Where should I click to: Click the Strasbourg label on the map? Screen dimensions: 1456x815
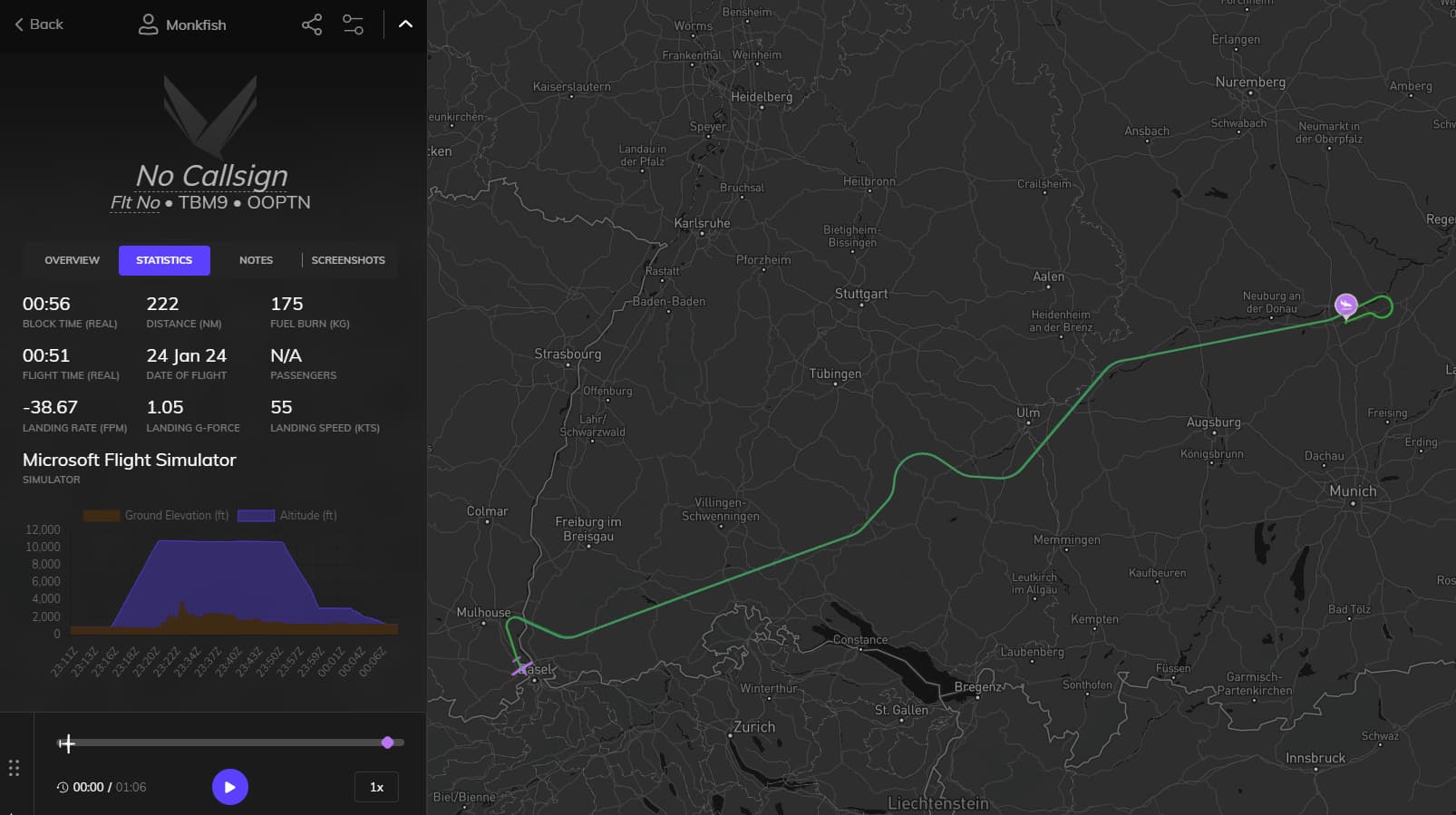pyautogui.click(x=568, y=354)
